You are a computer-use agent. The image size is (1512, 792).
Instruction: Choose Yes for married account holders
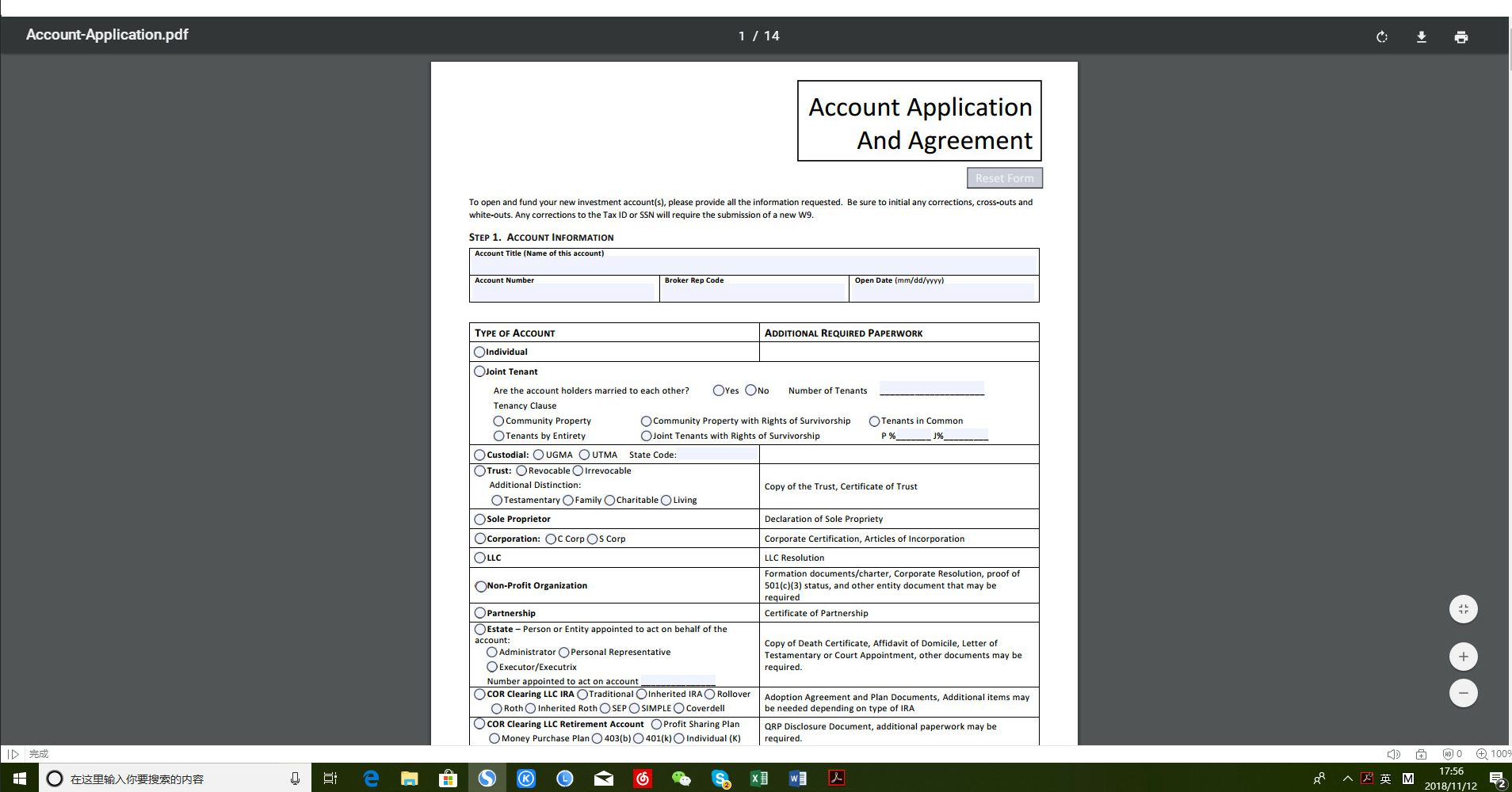coord(719,390)
